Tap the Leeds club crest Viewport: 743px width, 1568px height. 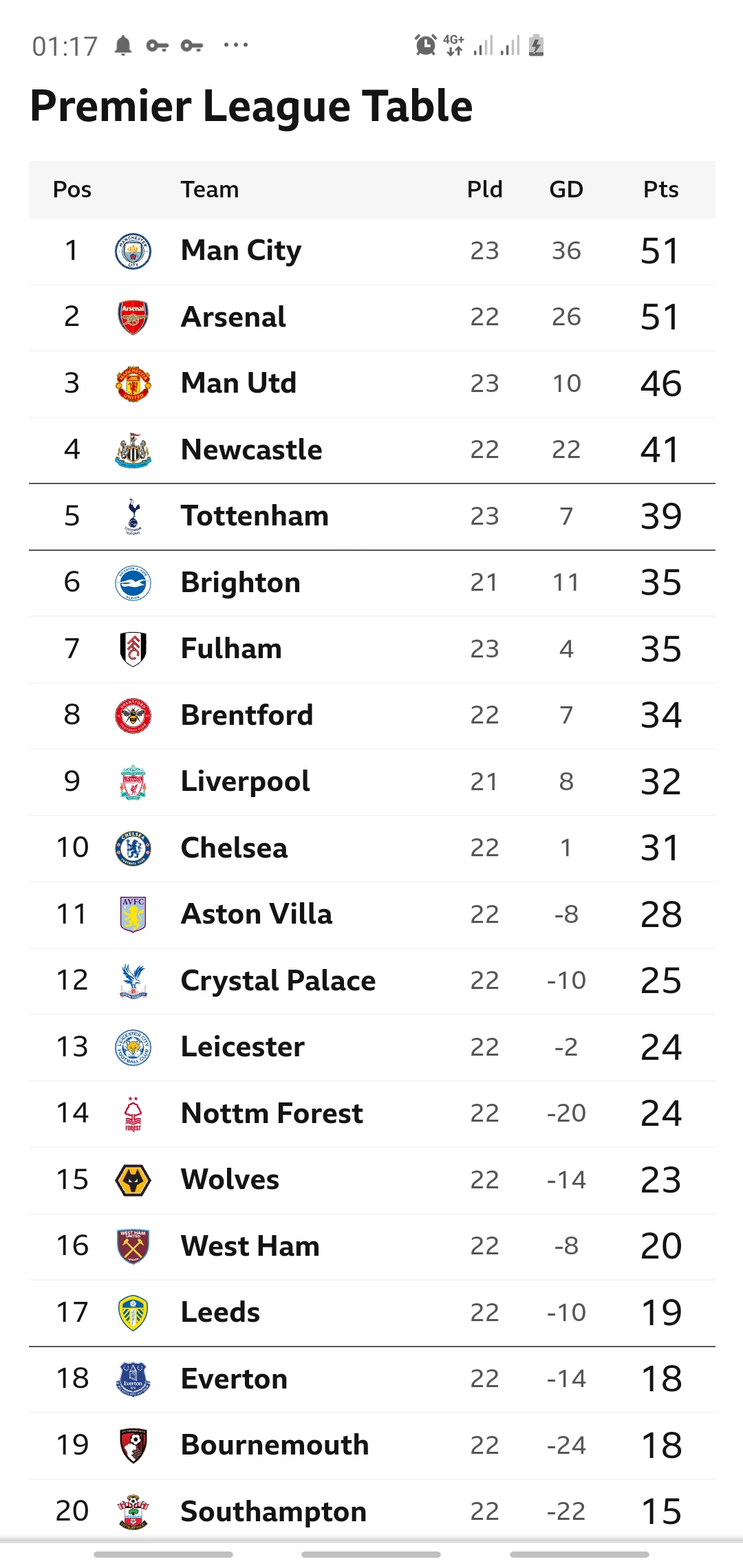click(x=133, y=1313)
